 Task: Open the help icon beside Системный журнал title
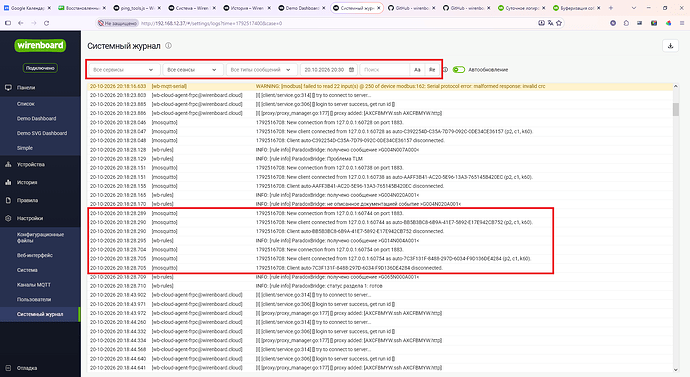click(x=168, y=46)
